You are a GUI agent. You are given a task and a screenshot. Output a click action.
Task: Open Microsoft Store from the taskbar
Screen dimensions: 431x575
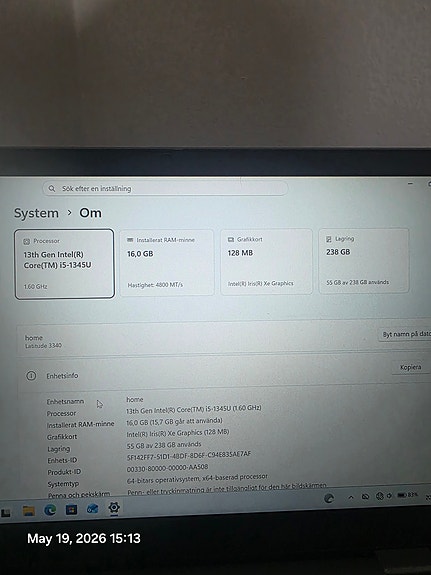coord(71,509)
